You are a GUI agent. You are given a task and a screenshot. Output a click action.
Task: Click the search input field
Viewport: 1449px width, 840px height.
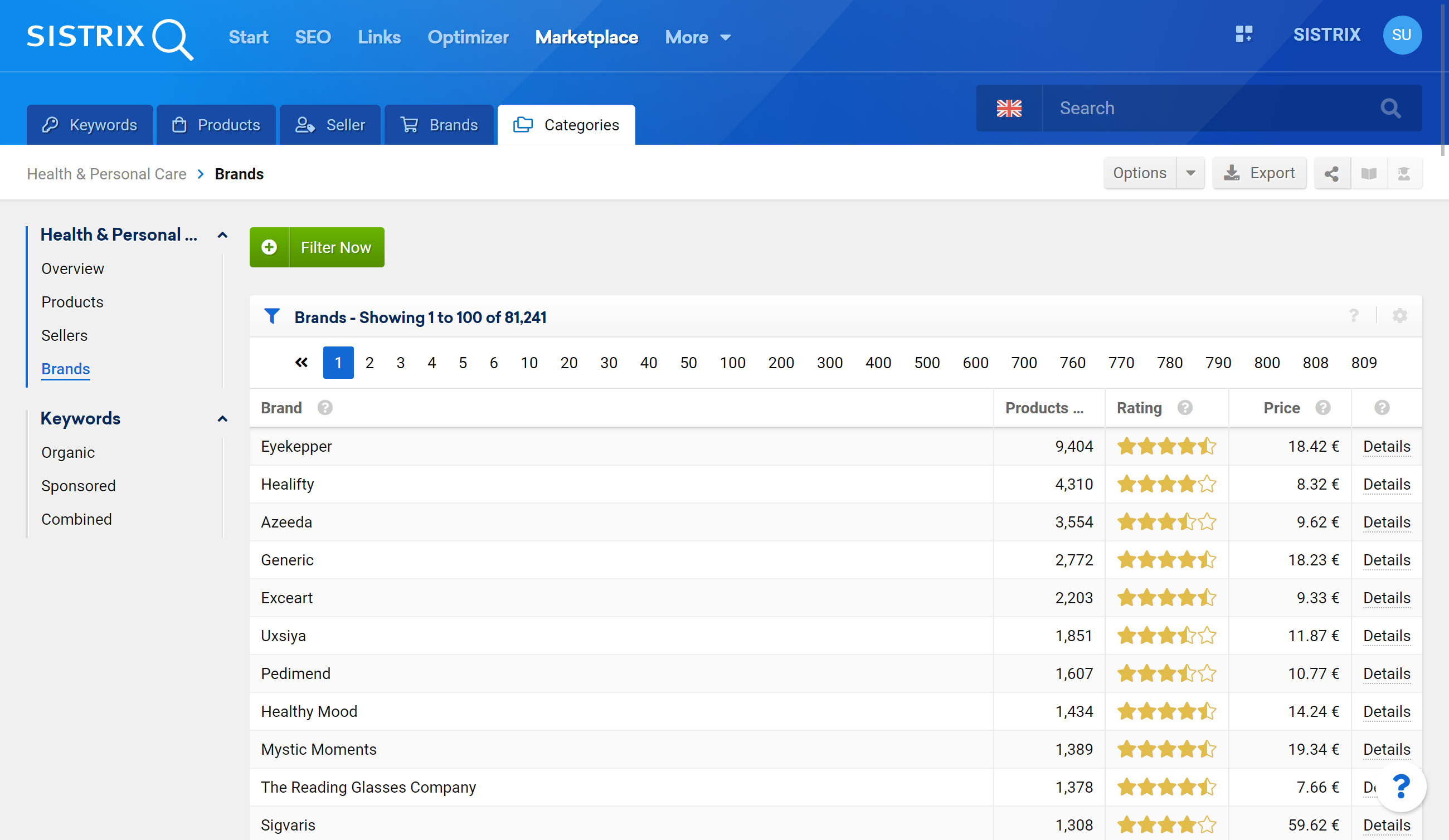pos(1204,108)
